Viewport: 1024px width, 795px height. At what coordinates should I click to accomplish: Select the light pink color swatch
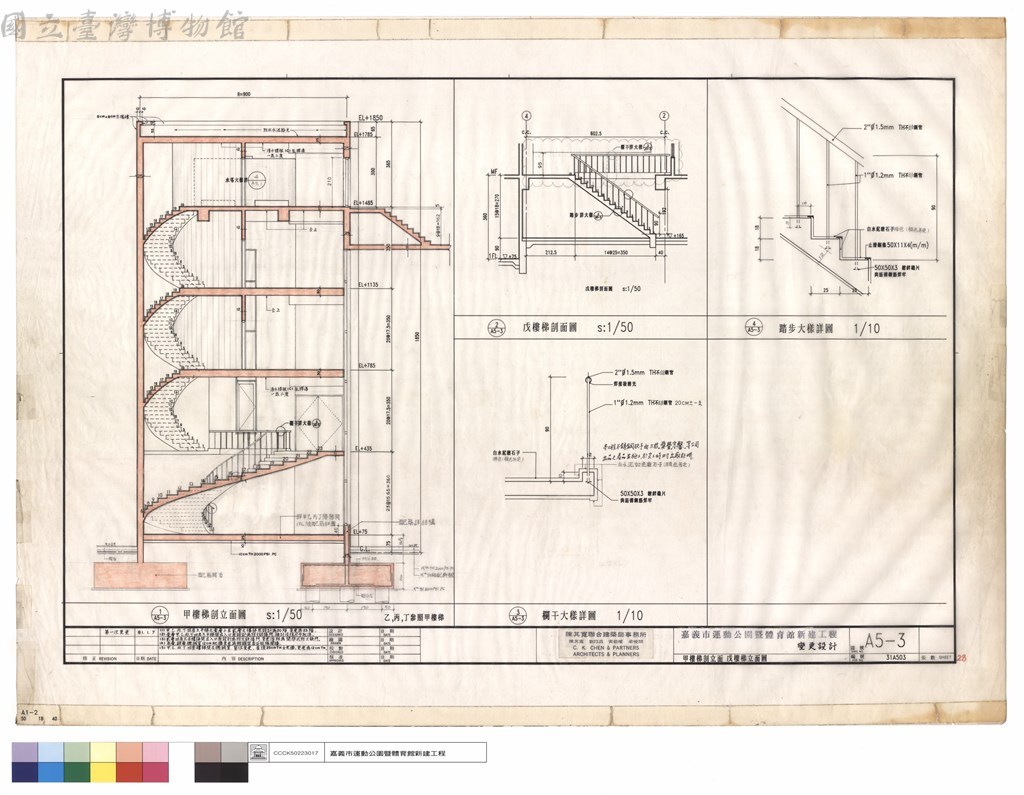tap(155, 752)
